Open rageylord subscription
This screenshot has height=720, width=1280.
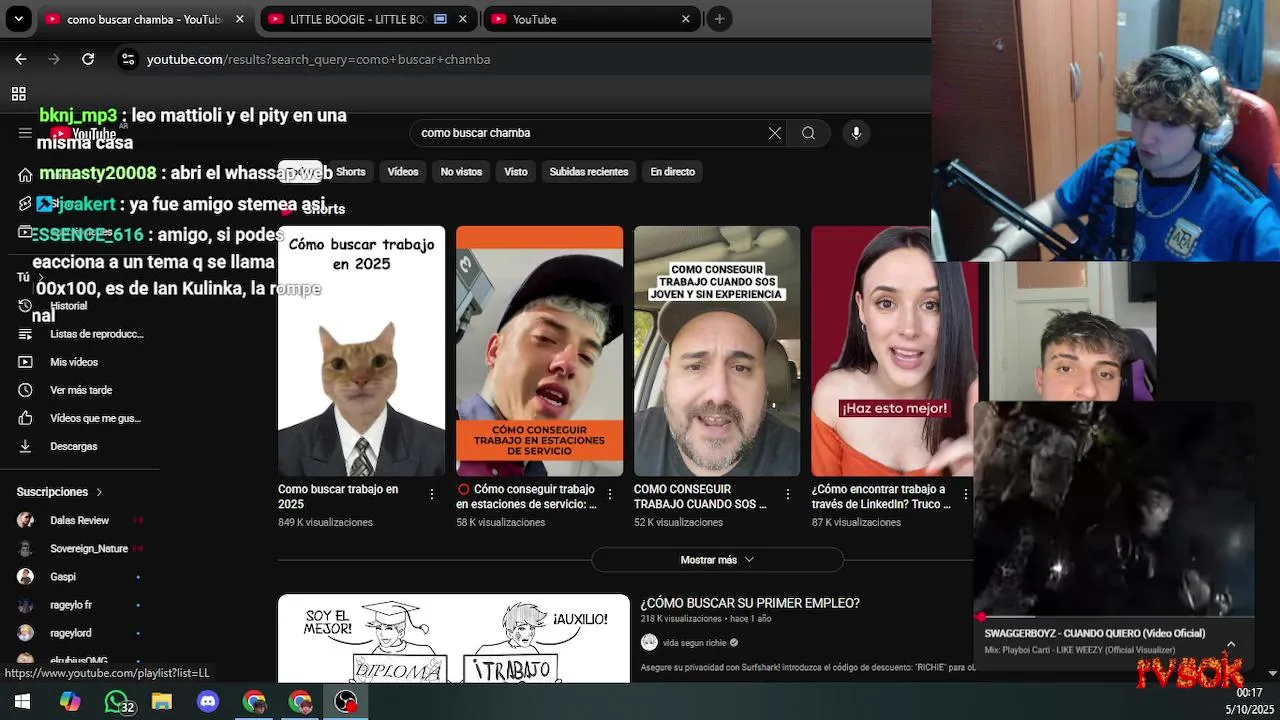tap(71, 633)
